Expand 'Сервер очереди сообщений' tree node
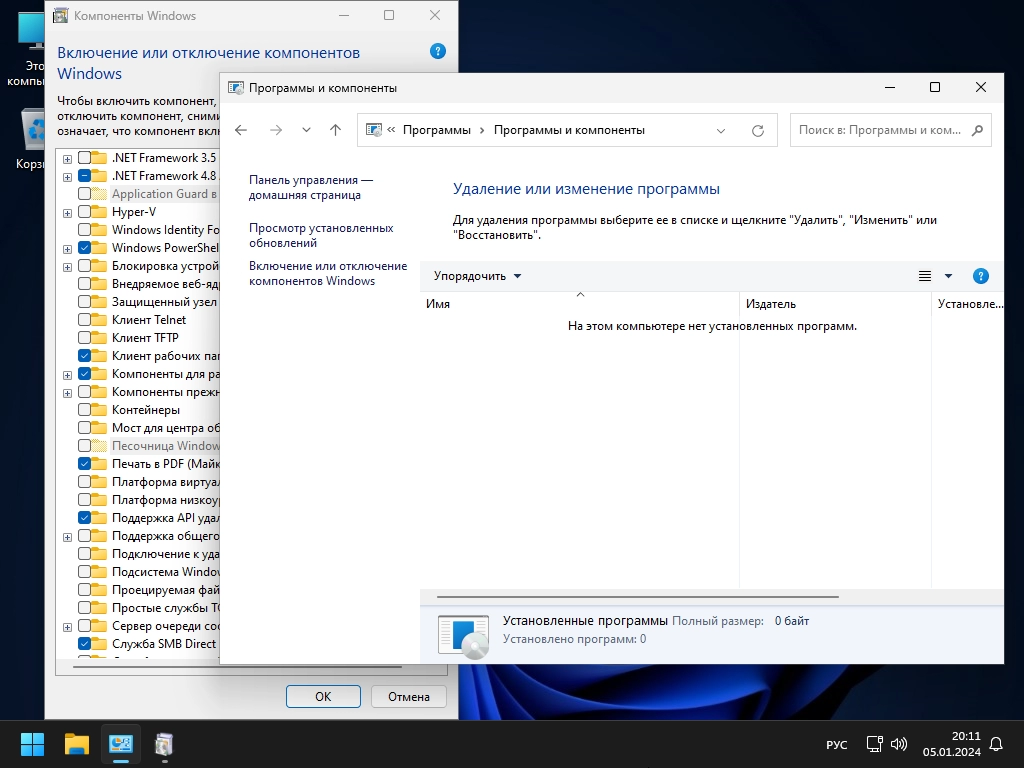 coord(67,627)
